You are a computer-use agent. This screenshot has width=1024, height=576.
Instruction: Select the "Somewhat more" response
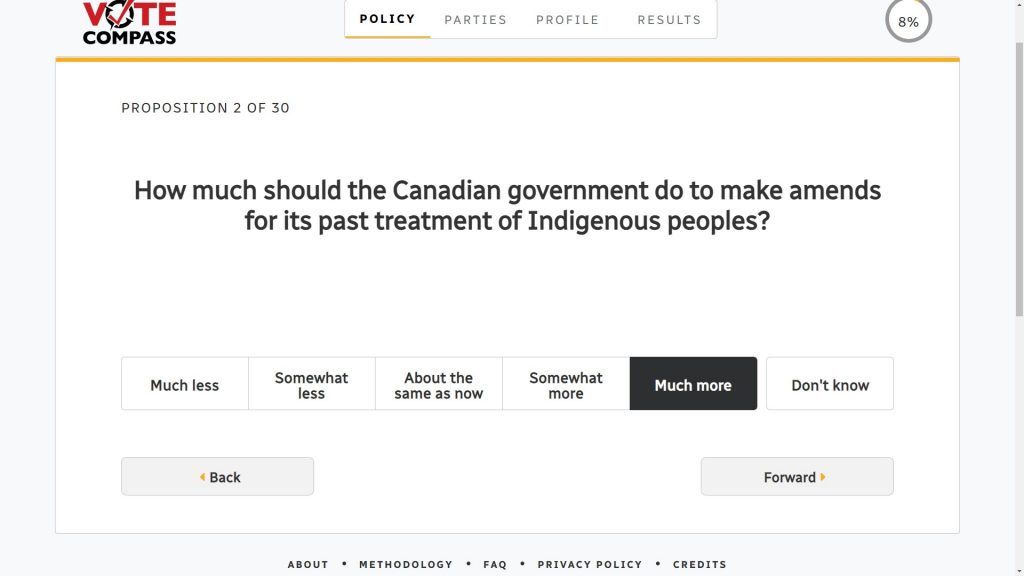pyautogui.click(x=566, y=384)
